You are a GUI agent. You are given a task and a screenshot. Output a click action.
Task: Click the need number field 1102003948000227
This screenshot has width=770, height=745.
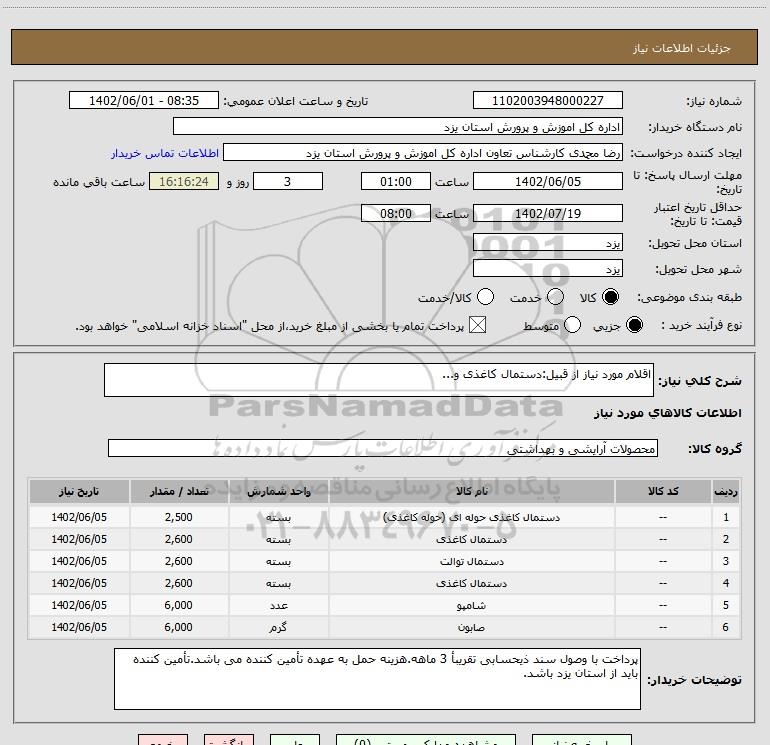pos(548,101)
